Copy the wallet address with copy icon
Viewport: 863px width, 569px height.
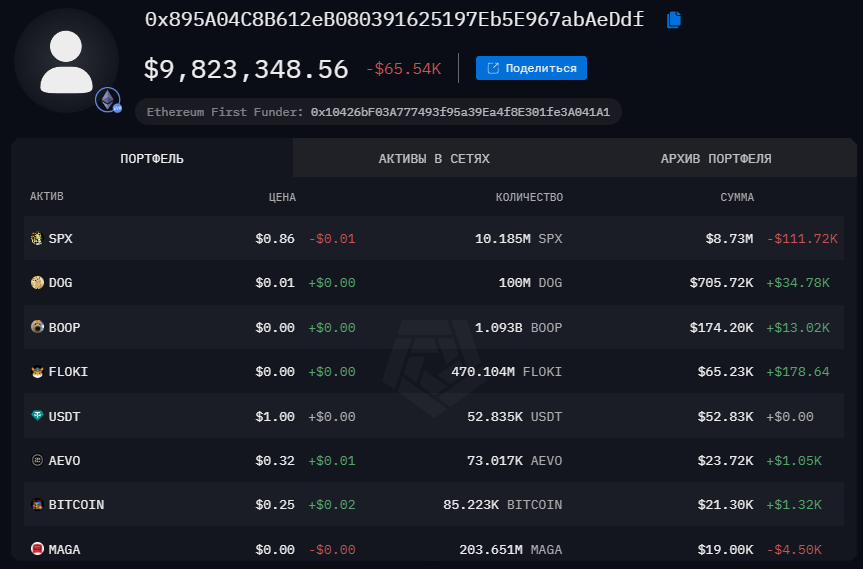pos(674,20)
